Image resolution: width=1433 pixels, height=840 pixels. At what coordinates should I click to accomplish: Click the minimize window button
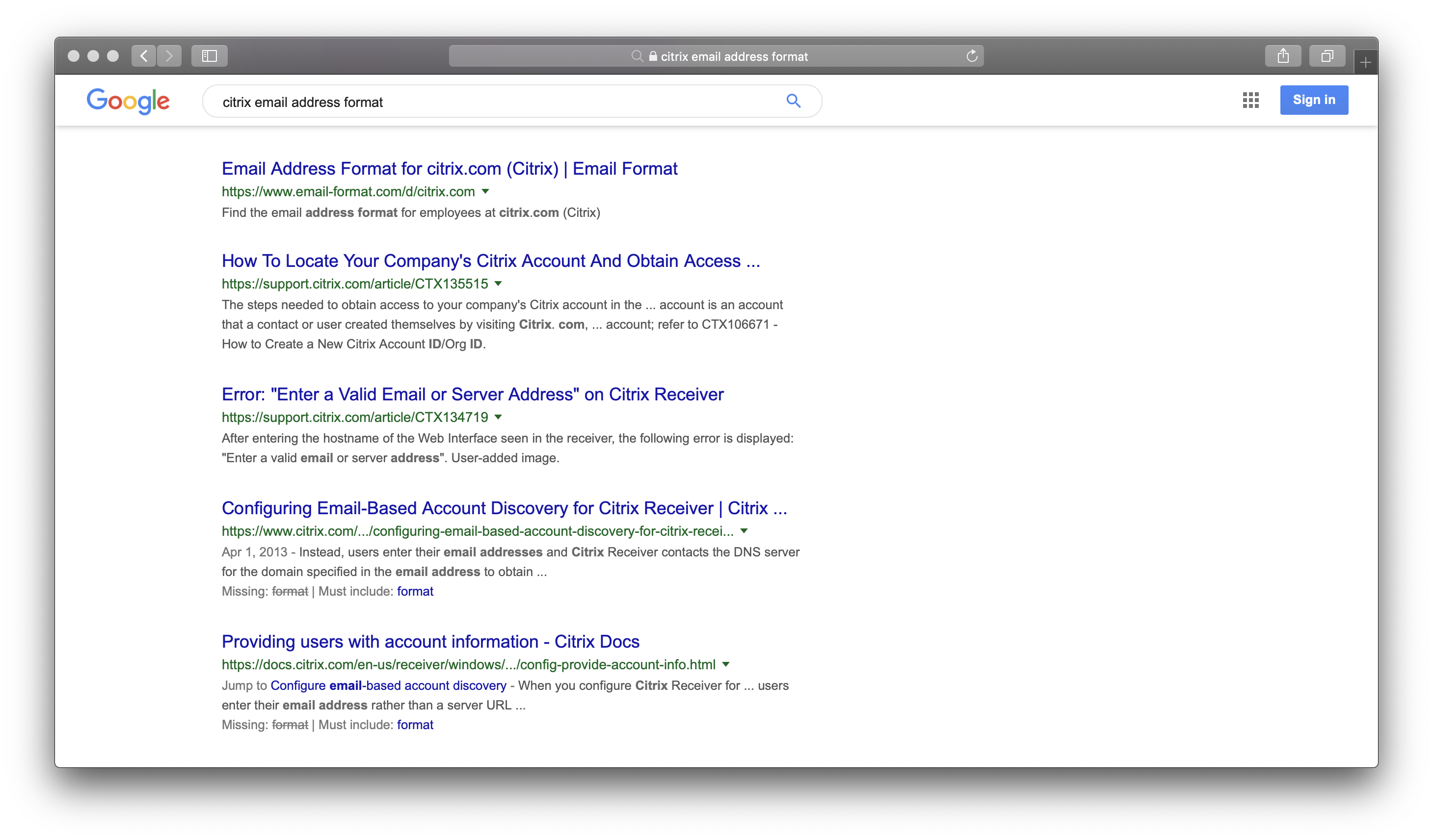pyautogui.click(x=93, y=56)
